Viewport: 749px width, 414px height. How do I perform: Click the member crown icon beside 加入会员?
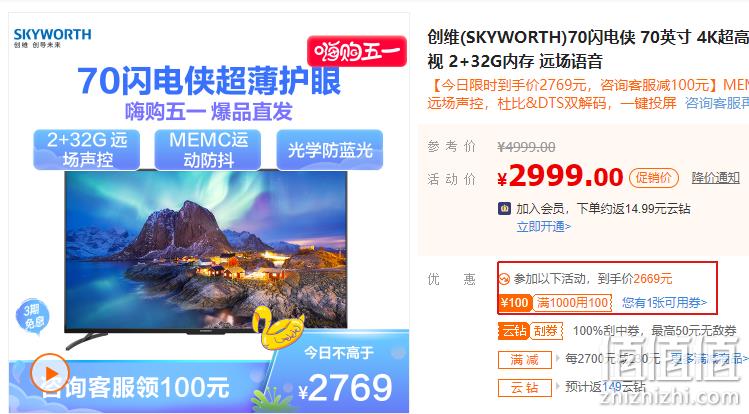point(504,209)
